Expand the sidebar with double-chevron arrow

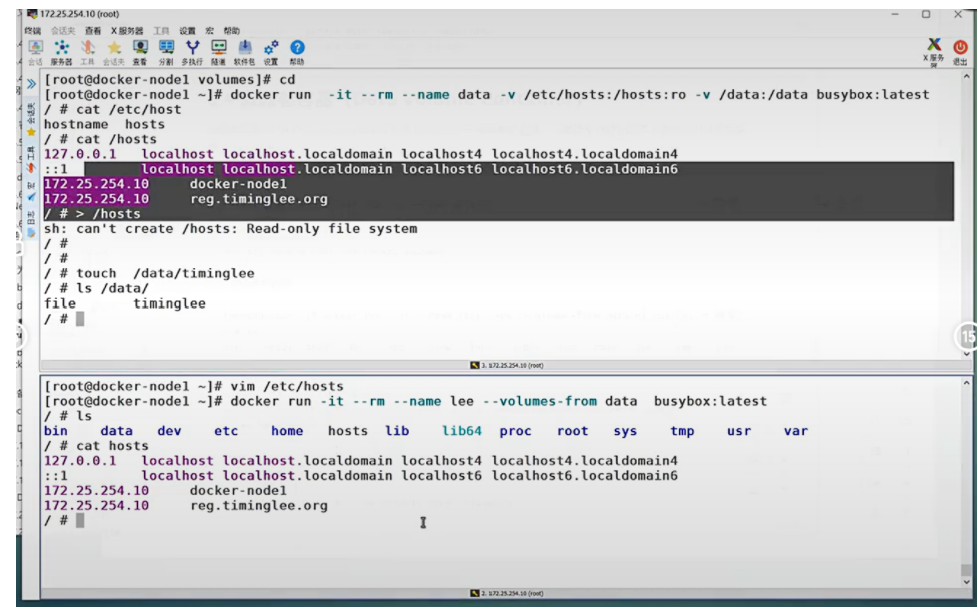[x=31, y=83]
